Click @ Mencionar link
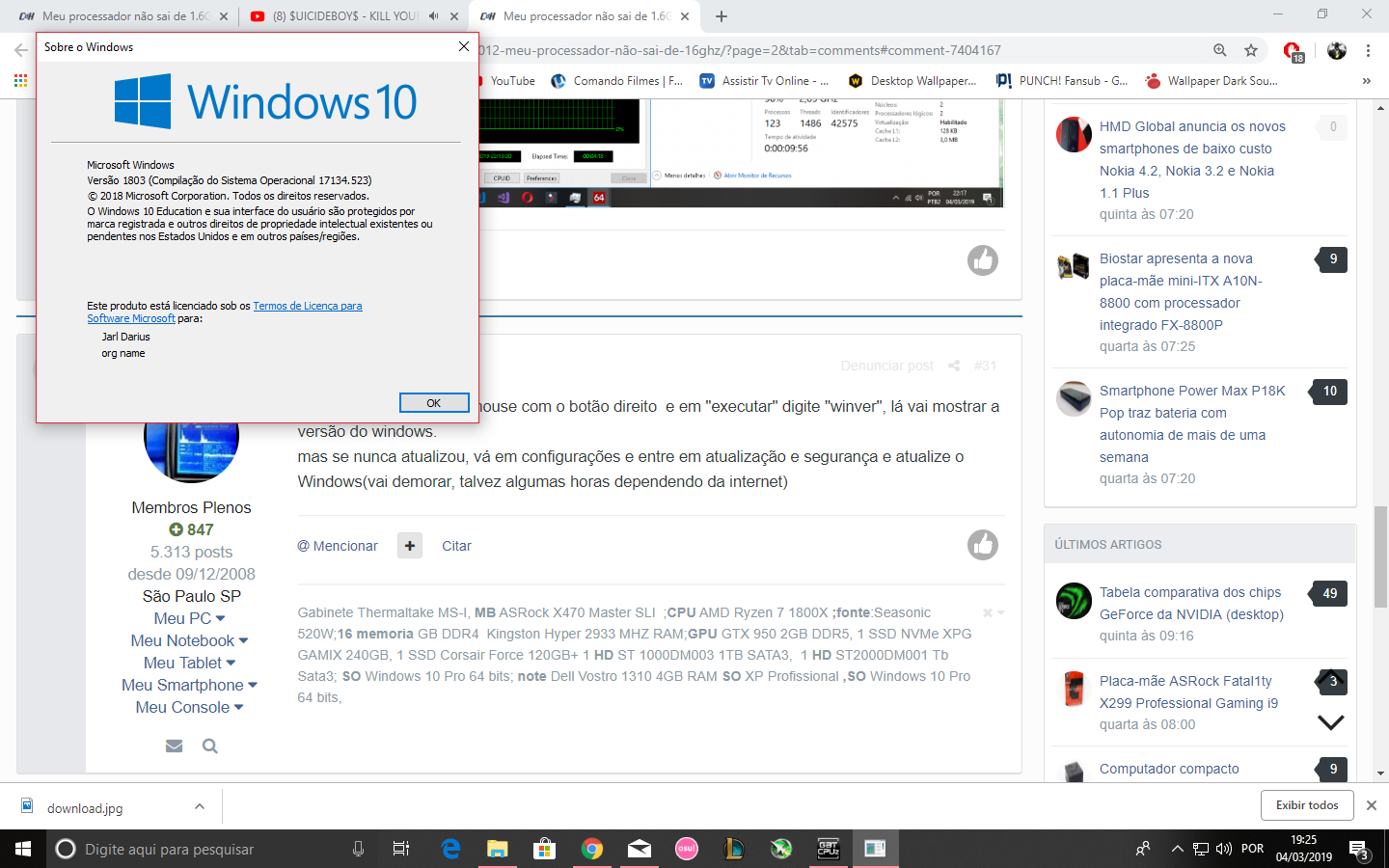1389x868 pixels. coord(338,546)
